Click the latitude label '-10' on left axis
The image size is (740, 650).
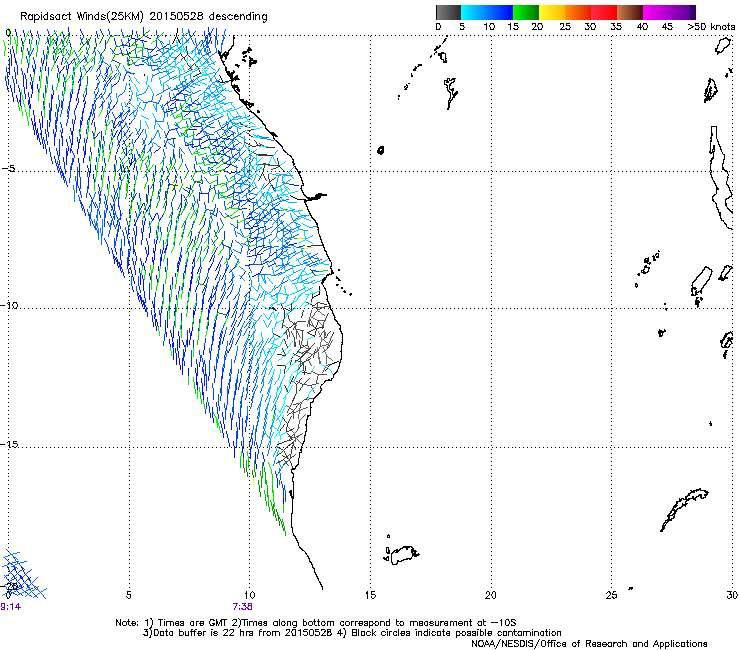[9, 305]
